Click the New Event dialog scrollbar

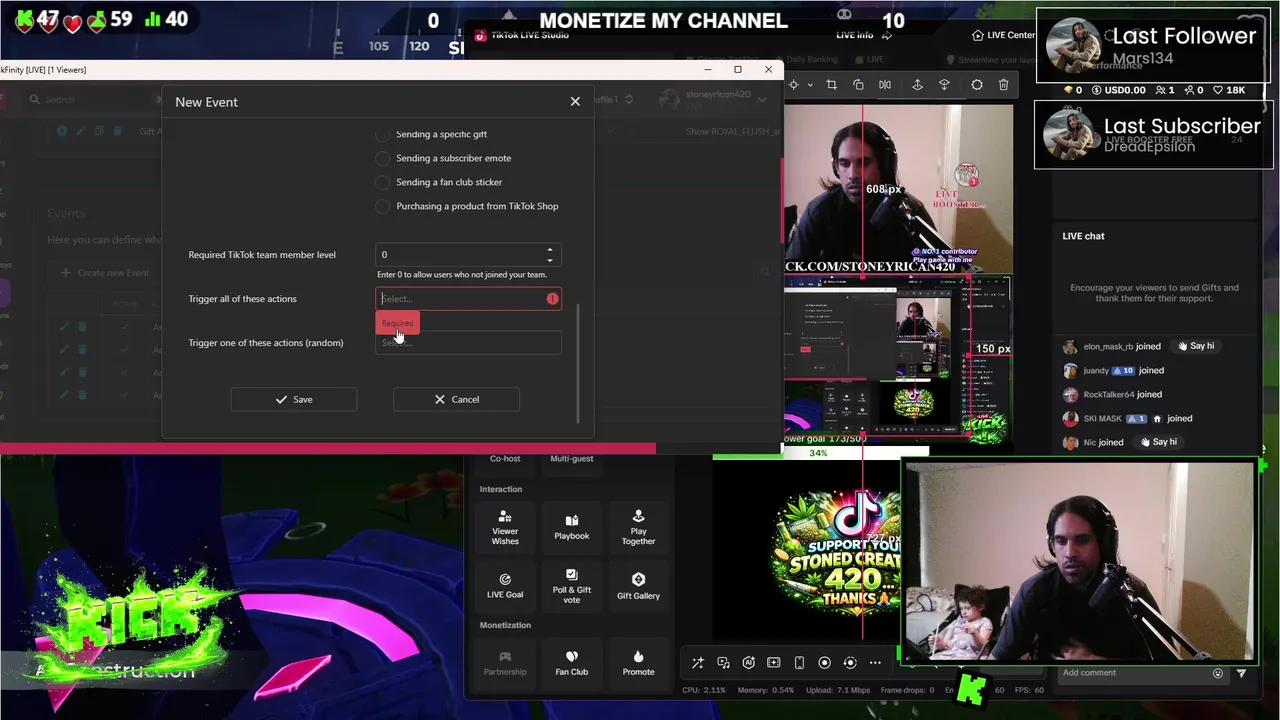[x=578, y=363]
